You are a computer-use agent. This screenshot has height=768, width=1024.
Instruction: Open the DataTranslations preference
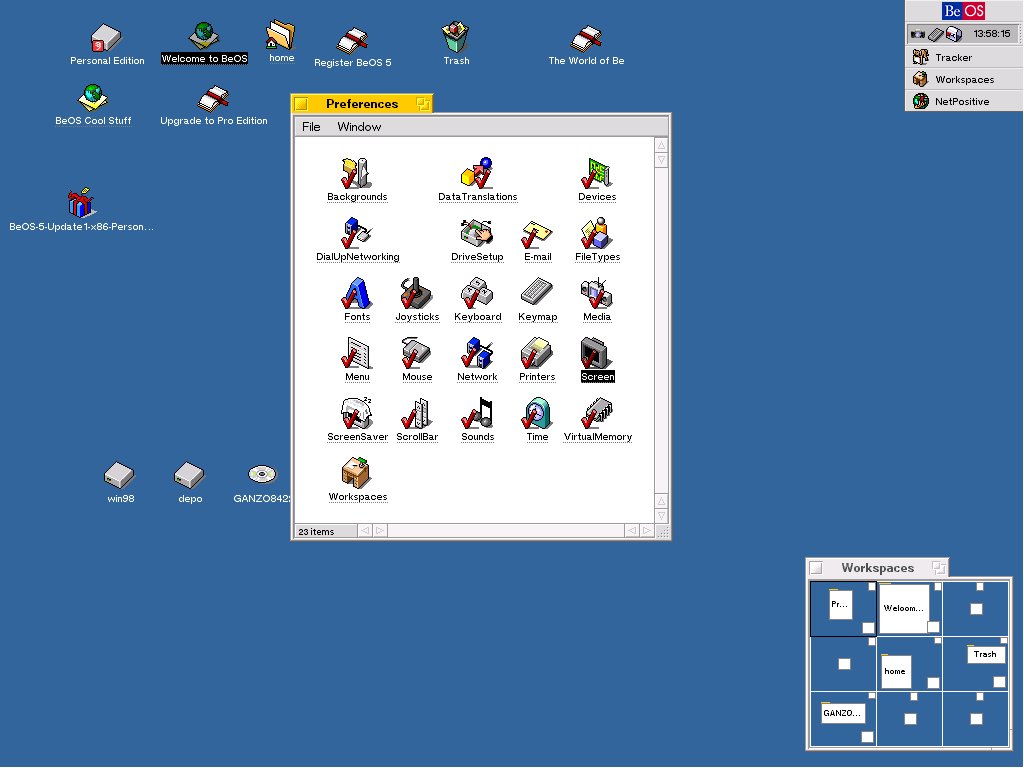tap(477, 174)
